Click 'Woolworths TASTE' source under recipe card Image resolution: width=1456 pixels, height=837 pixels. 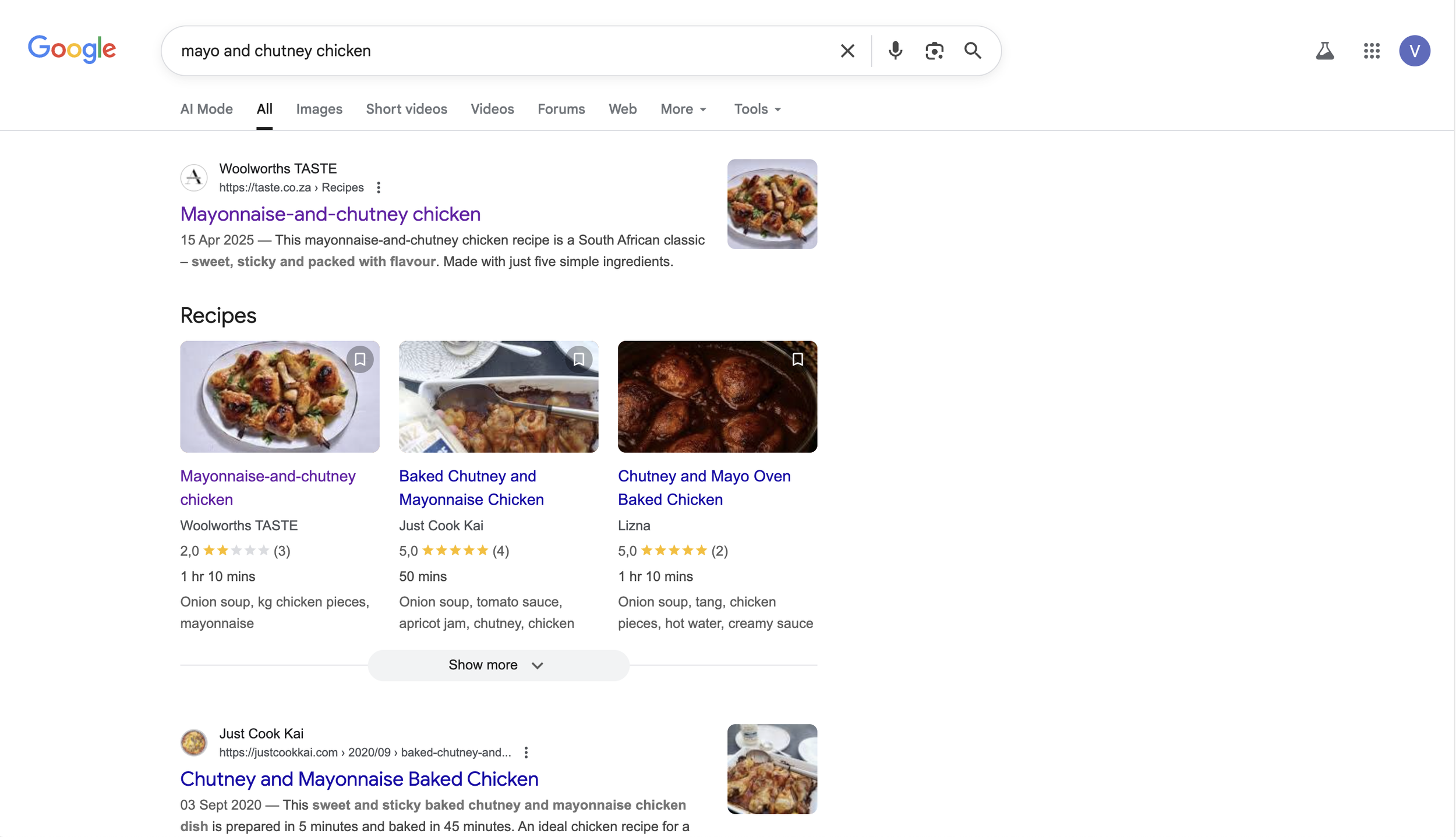(239, 526)
